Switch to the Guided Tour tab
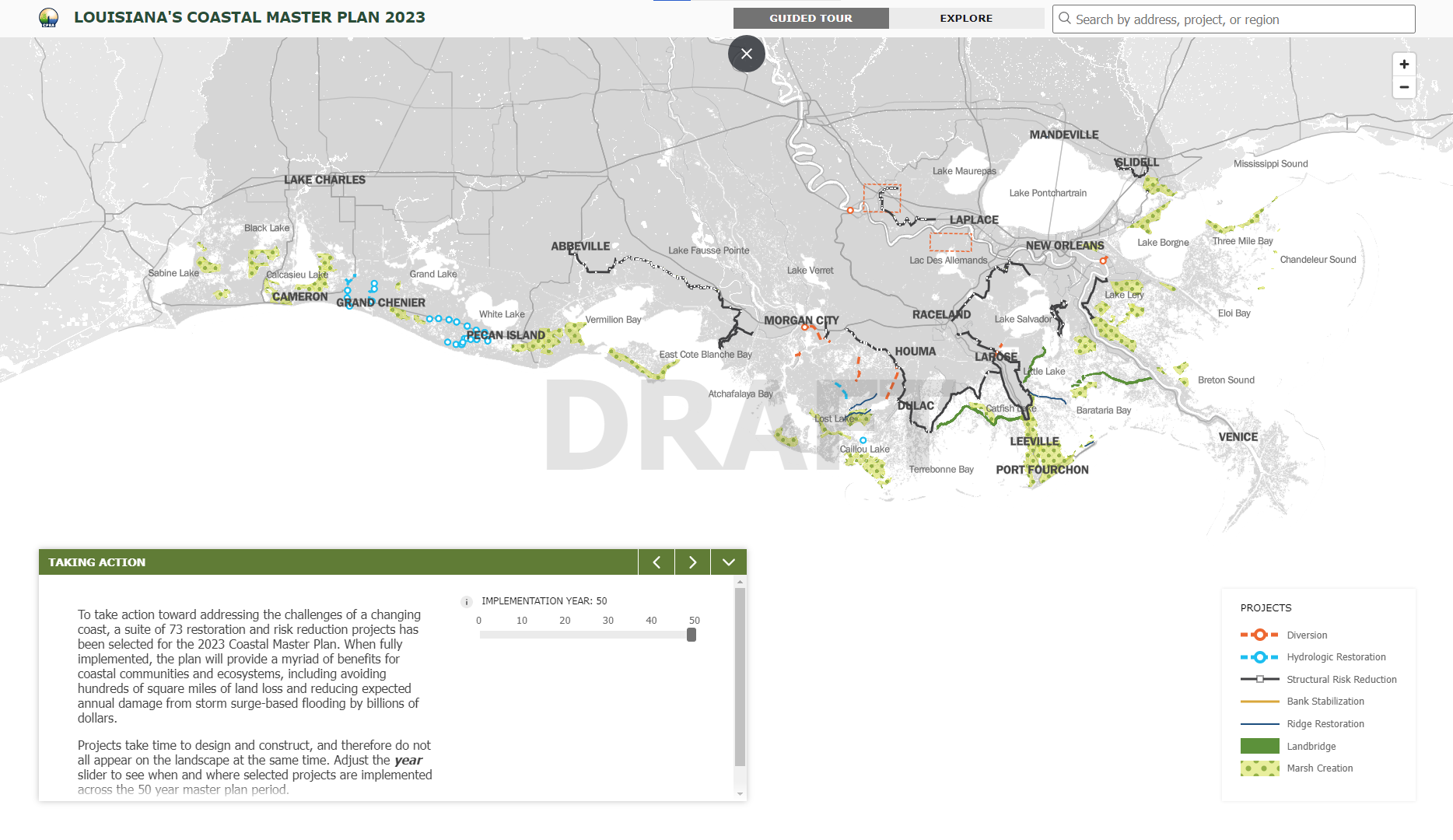The height and width of the screenshot is (840, 1453). (811, 19)
